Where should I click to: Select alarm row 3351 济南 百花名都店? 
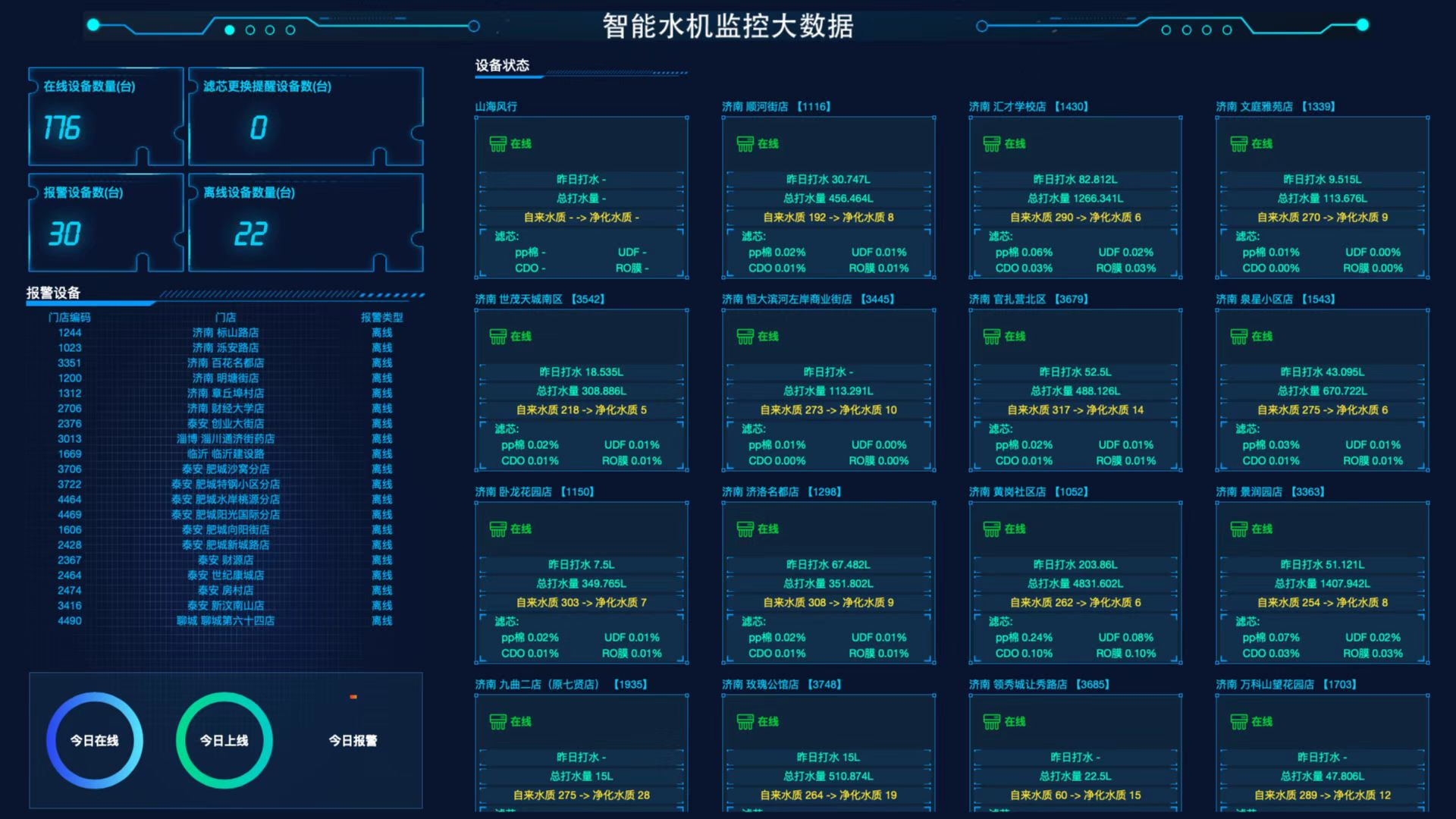click(225, 362)
